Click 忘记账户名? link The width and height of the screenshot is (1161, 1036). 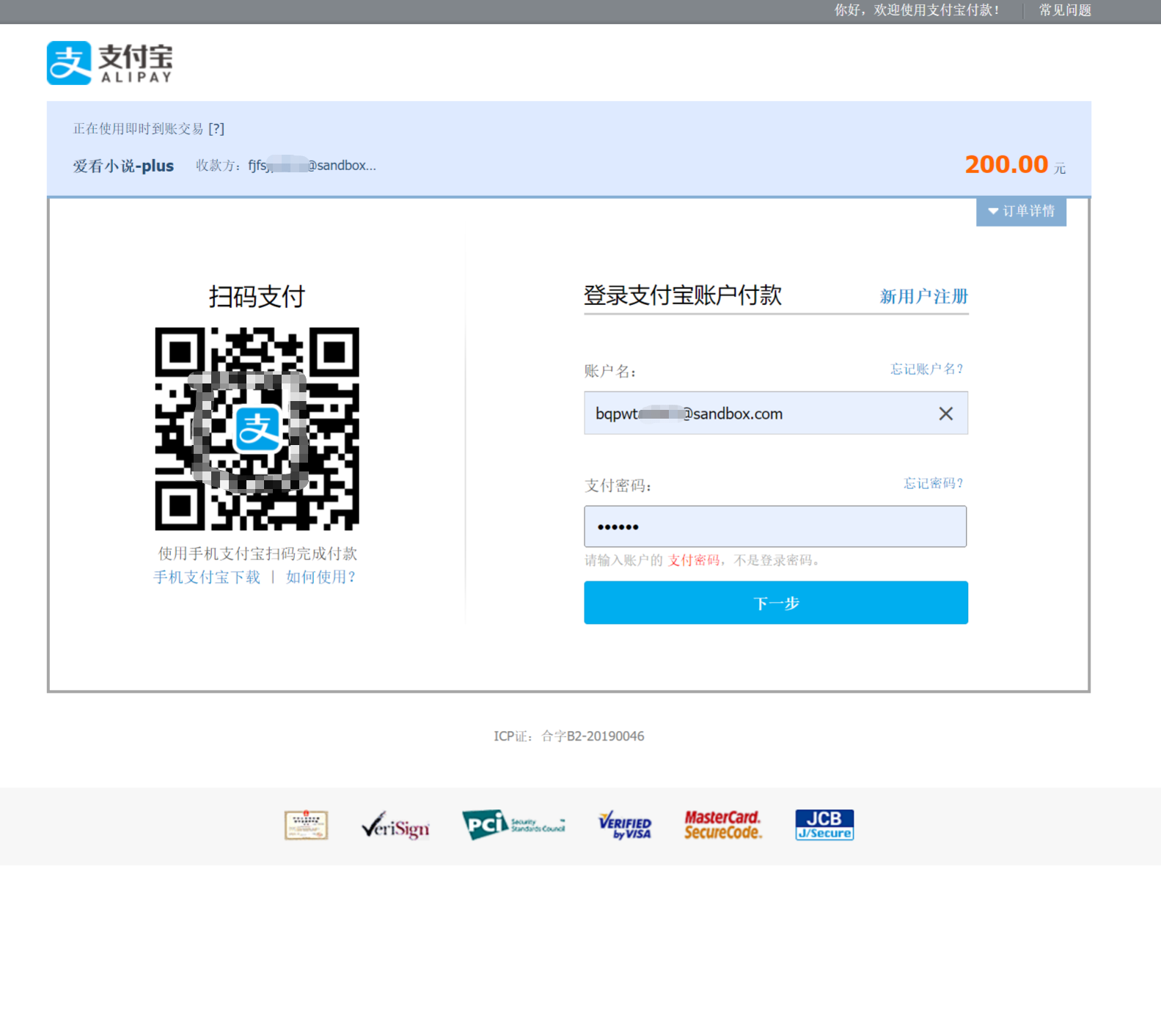[x=927, y=369]
